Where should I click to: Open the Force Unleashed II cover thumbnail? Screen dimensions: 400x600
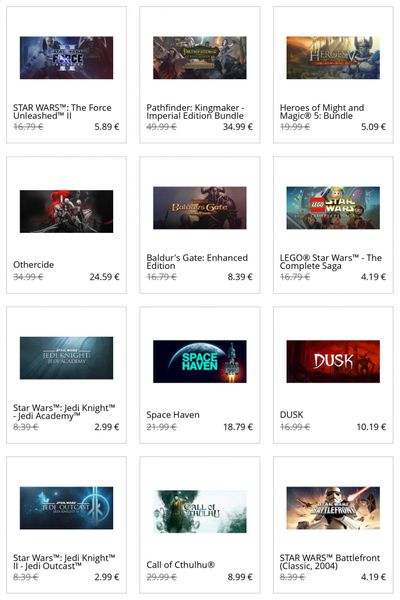pos(66,58)
